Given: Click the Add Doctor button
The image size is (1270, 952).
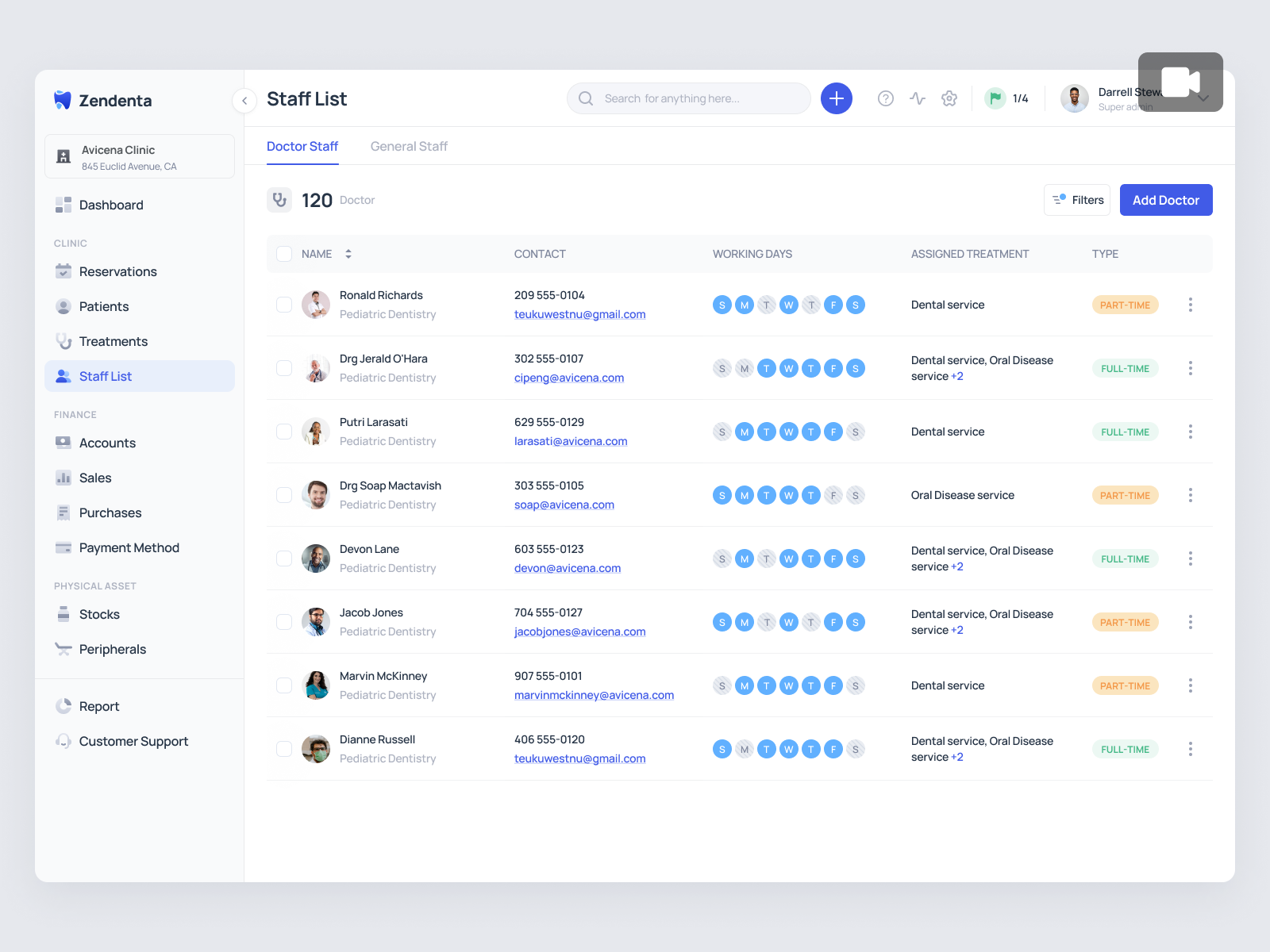Looking at the screenshot, I should pyautogui.click(x=1166, y=200).
